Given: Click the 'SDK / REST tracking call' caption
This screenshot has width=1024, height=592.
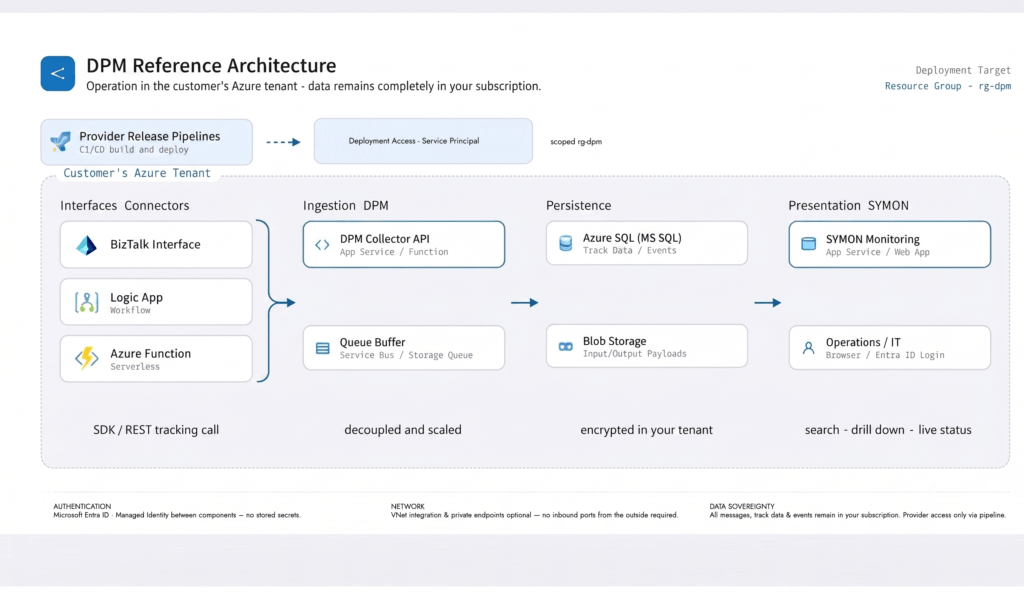Looking at the screenshot, I should point(156,430).
